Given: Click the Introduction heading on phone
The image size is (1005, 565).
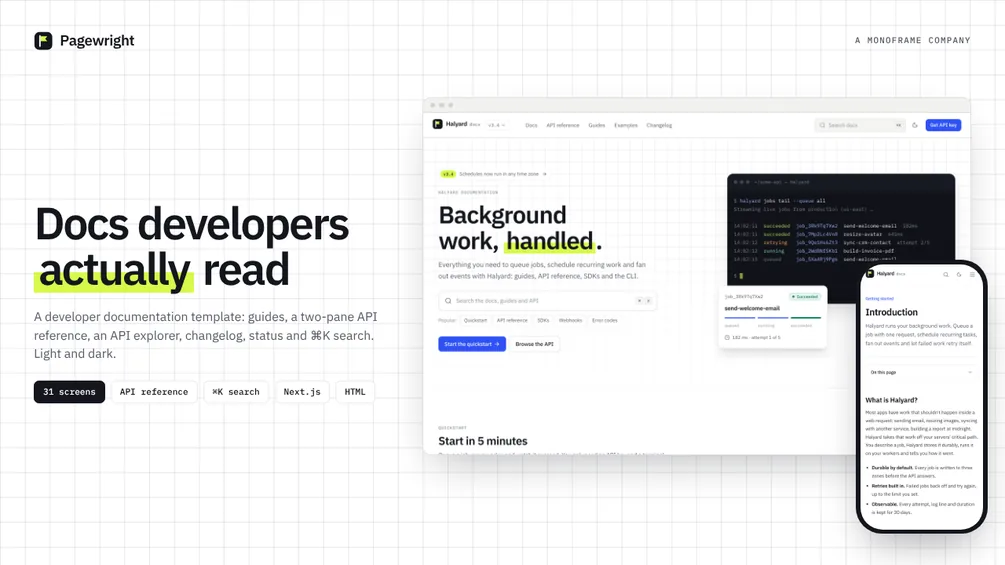Looking at the screenshot, I should pyautogui.click(x=892, y=312).
